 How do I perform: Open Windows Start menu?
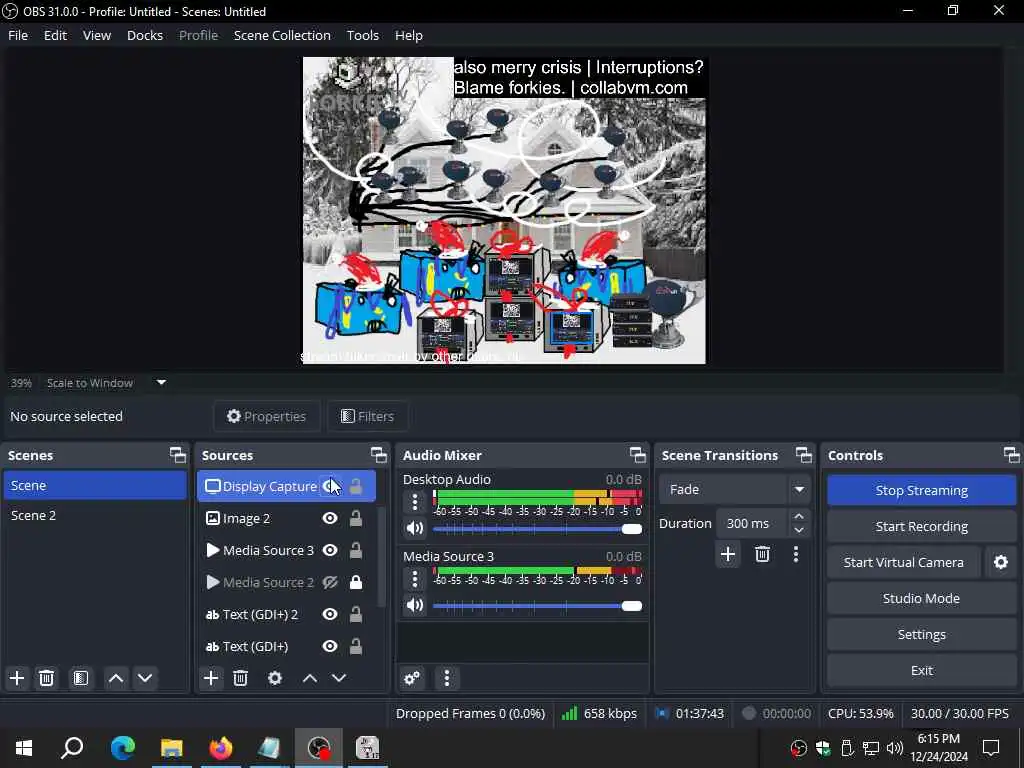[x=24, y=748]
